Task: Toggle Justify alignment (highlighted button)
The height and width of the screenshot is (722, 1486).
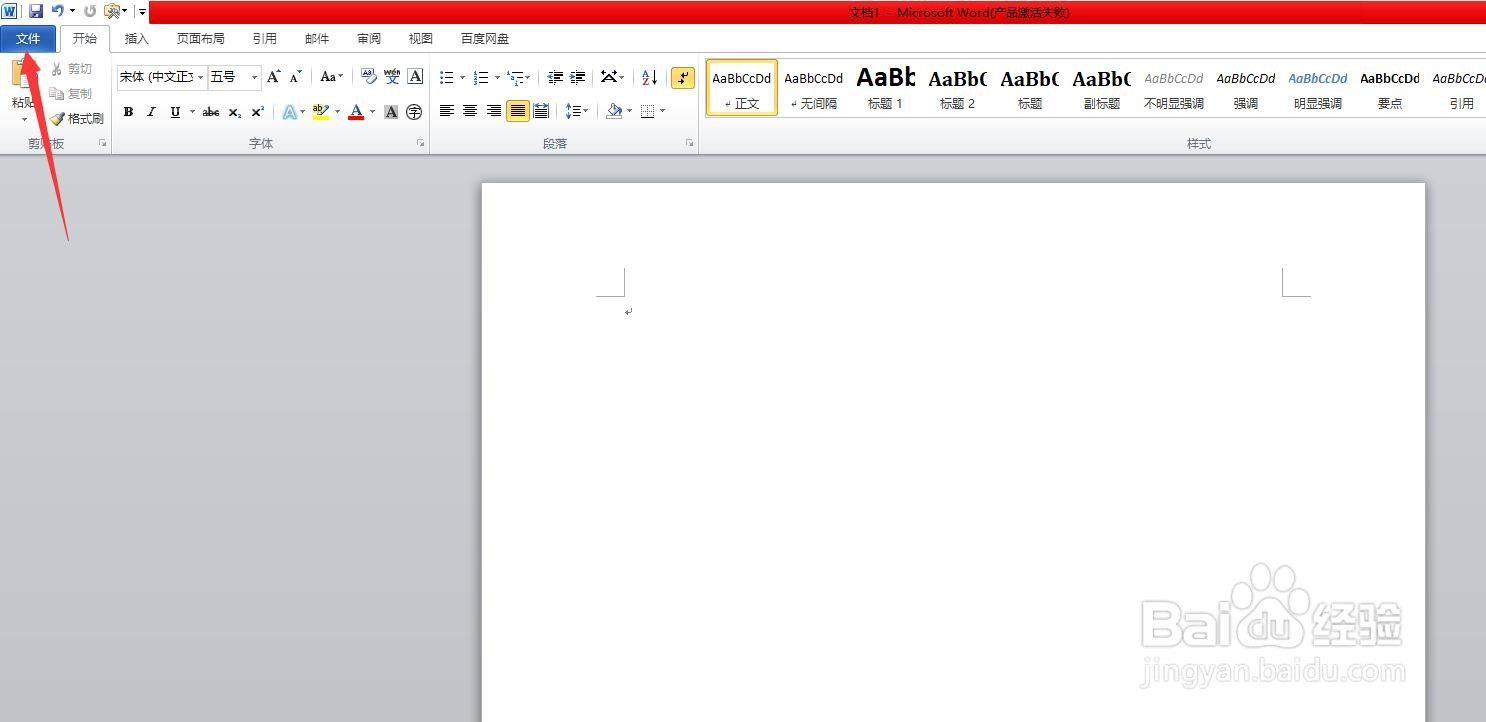Action: [x=518, y=111]
